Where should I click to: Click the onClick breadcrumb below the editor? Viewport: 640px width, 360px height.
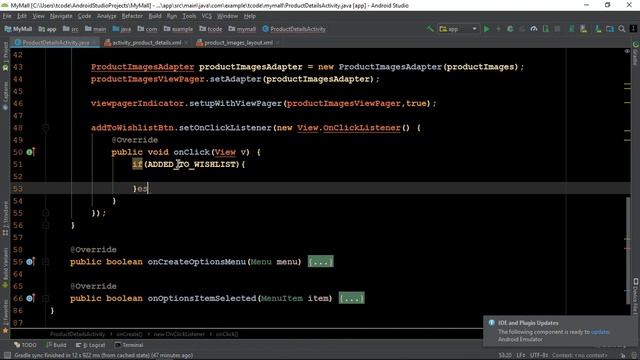(x=227, y=334)
